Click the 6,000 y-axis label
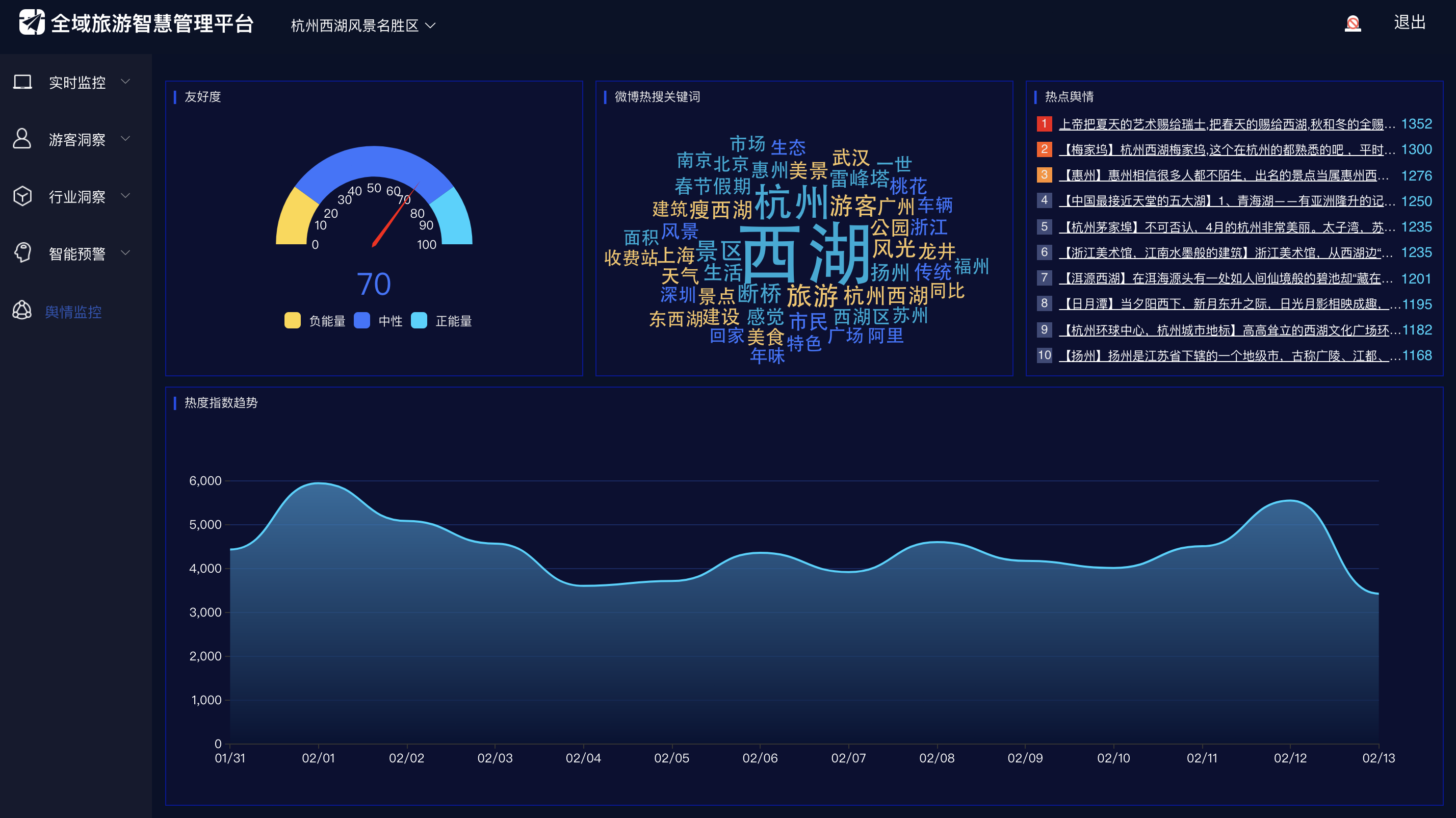 click(x=205, y=480)
